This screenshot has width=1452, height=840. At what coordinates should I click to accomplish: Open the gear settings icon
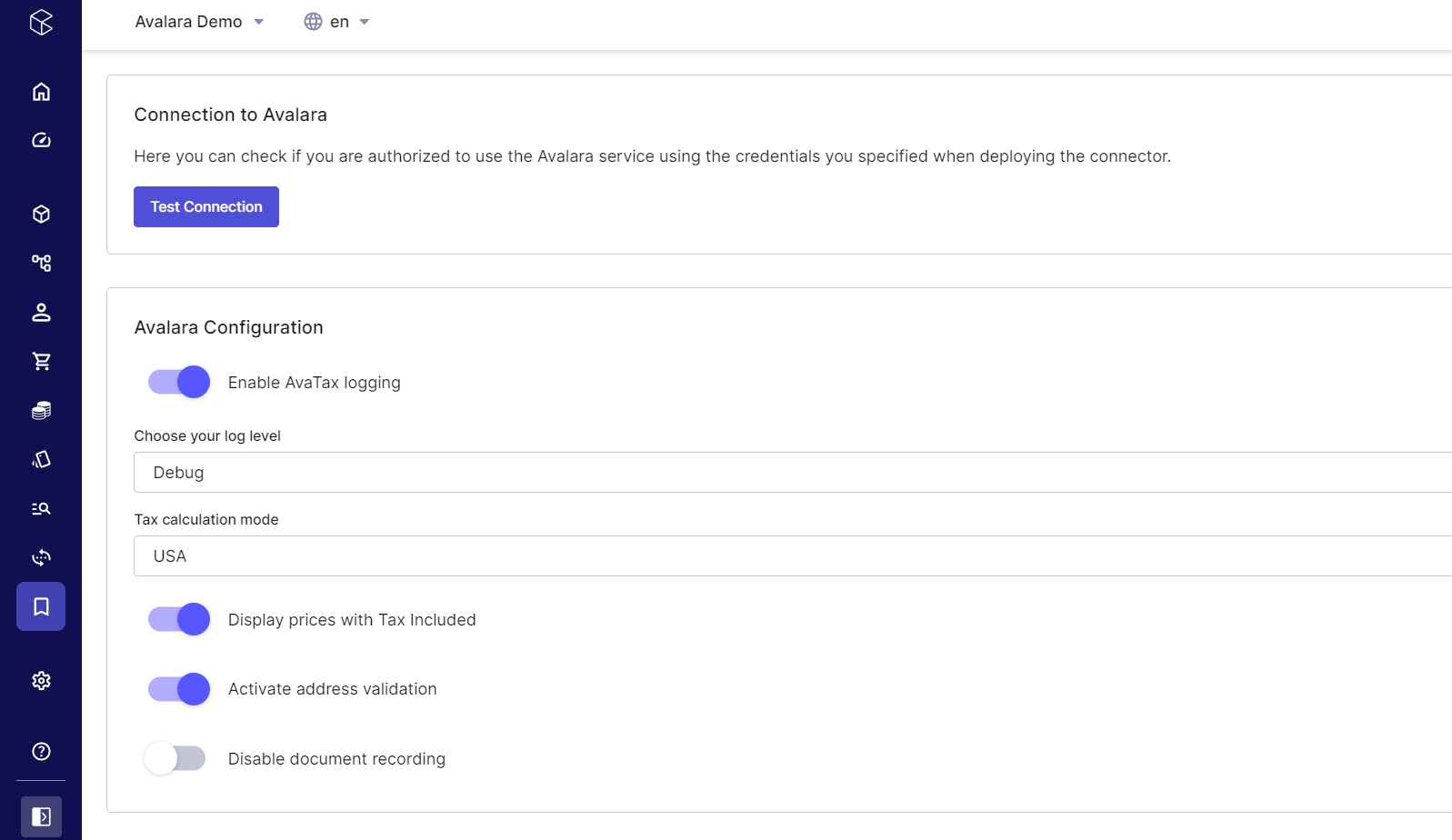pyautogui.click(x=41, y=681)
